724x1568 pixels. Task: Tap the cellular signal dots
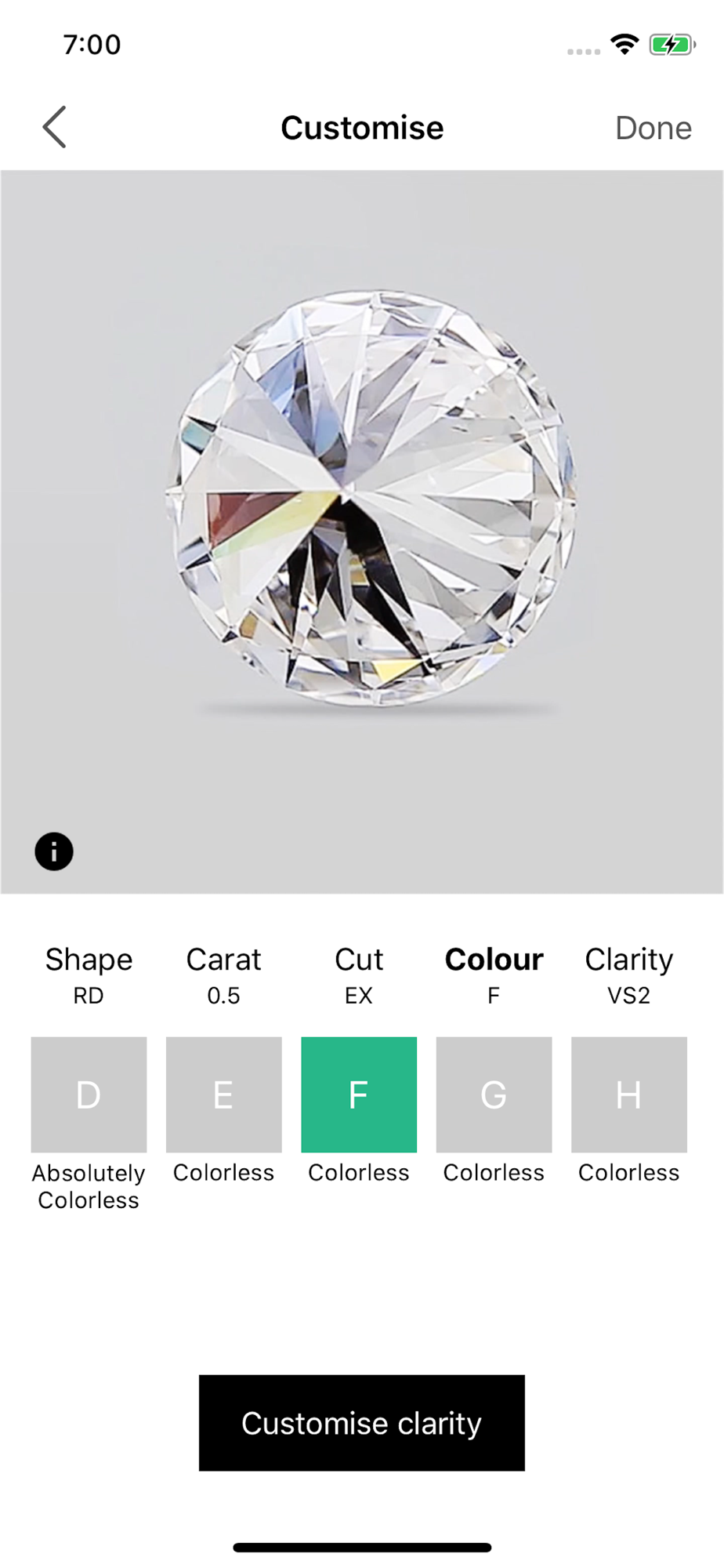(584, 52)
